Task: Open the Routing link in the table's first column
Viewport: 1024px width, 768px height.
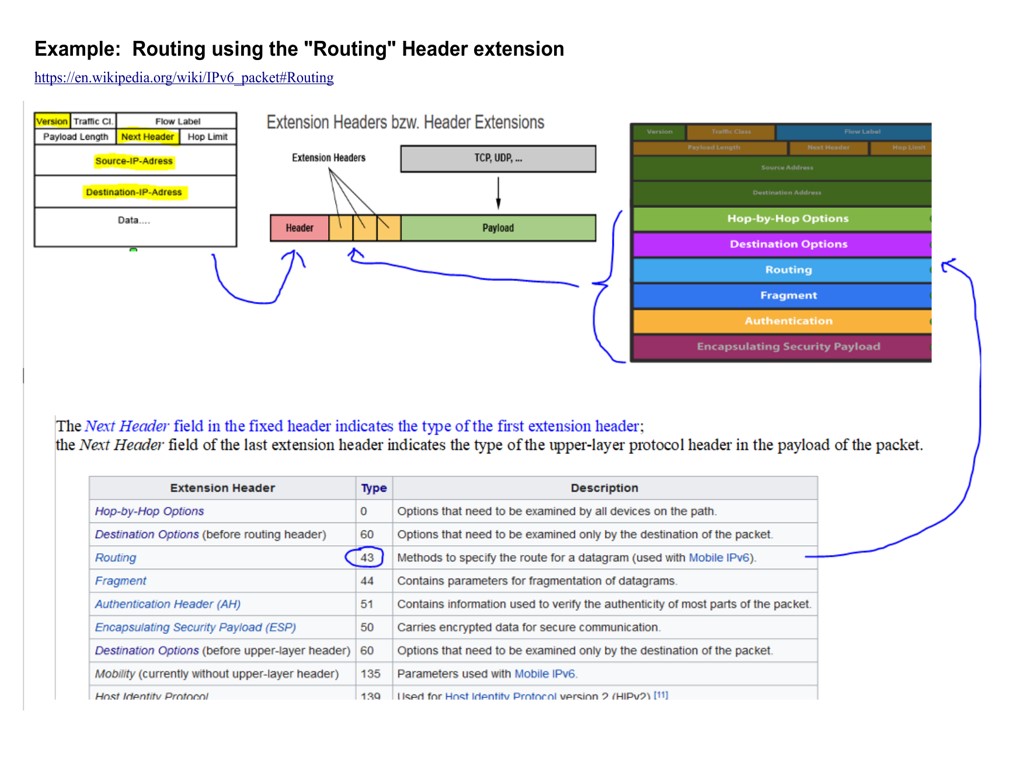Action: tap(115, 558)
